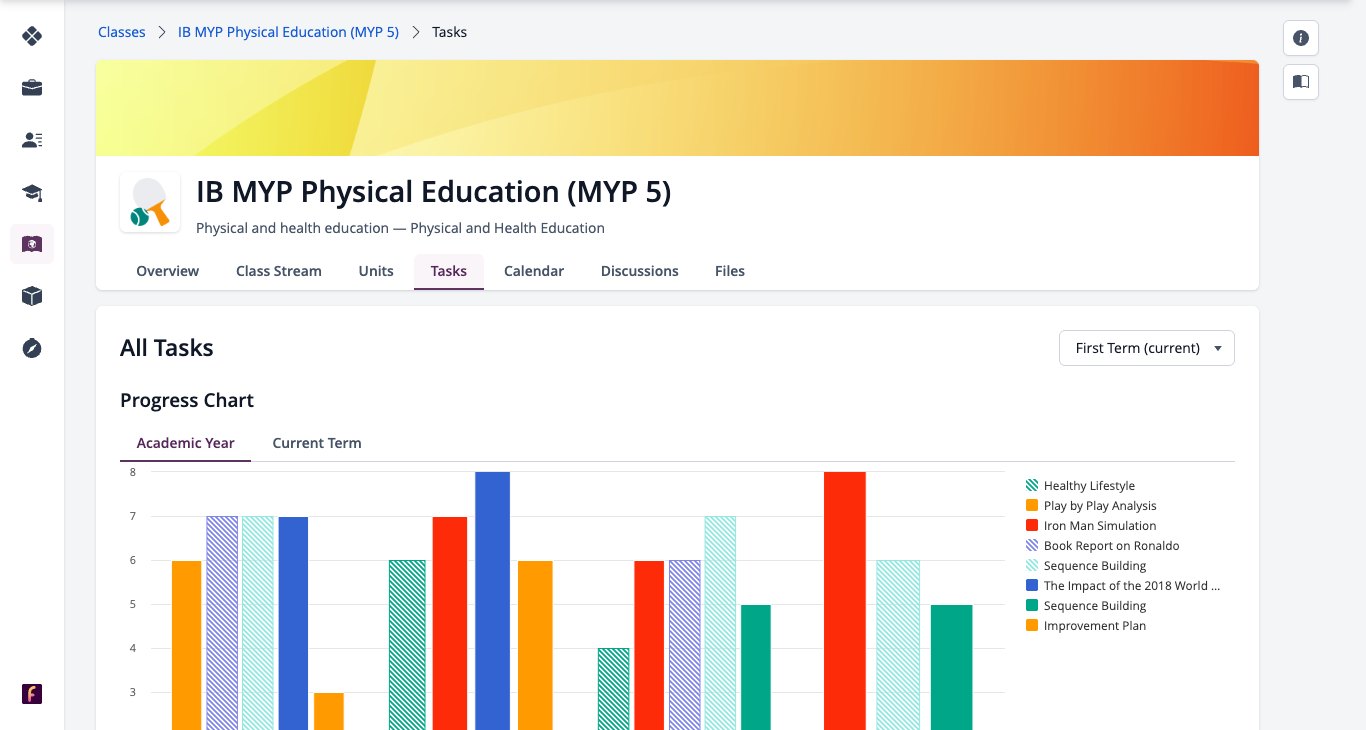Click the Faria logo icon at sidebar bottom
This screenshot has width=1366, height=730.
pos(32,694)
